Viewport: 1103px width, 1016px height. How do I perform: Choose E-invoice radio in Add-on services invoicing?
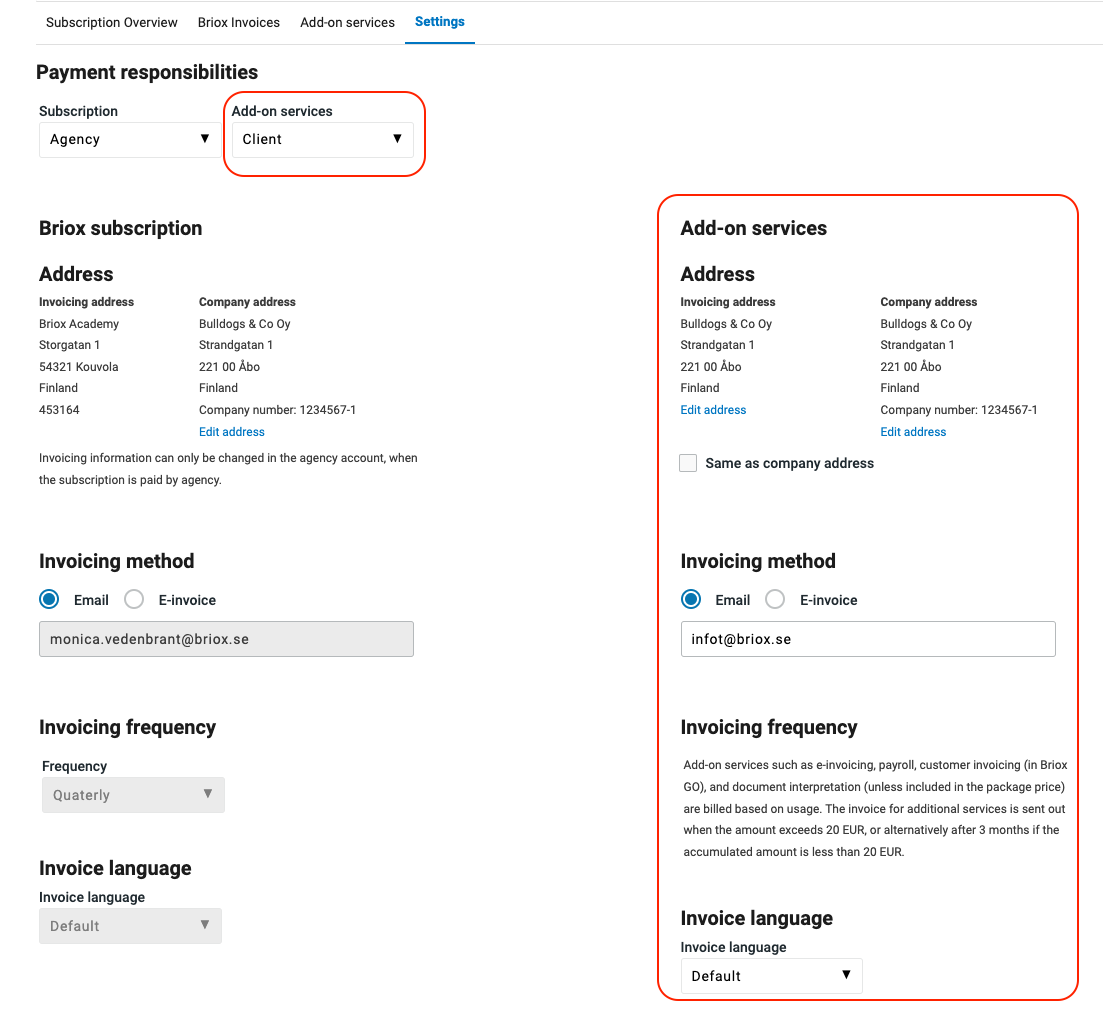(775, 600)
